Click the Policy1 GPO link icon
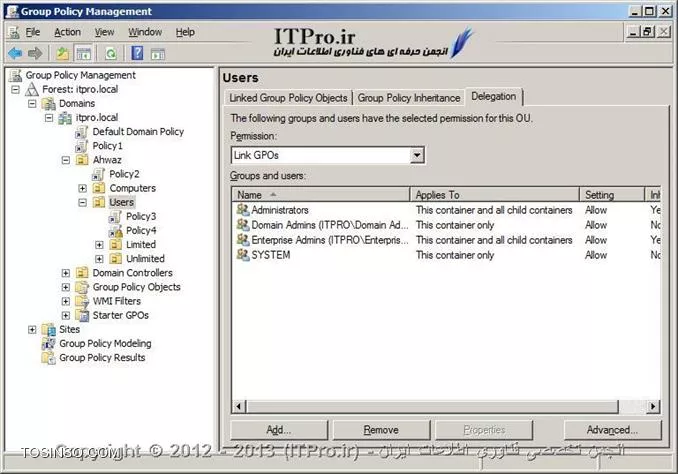This screenshot has height=474, width=678. point(81,146)
